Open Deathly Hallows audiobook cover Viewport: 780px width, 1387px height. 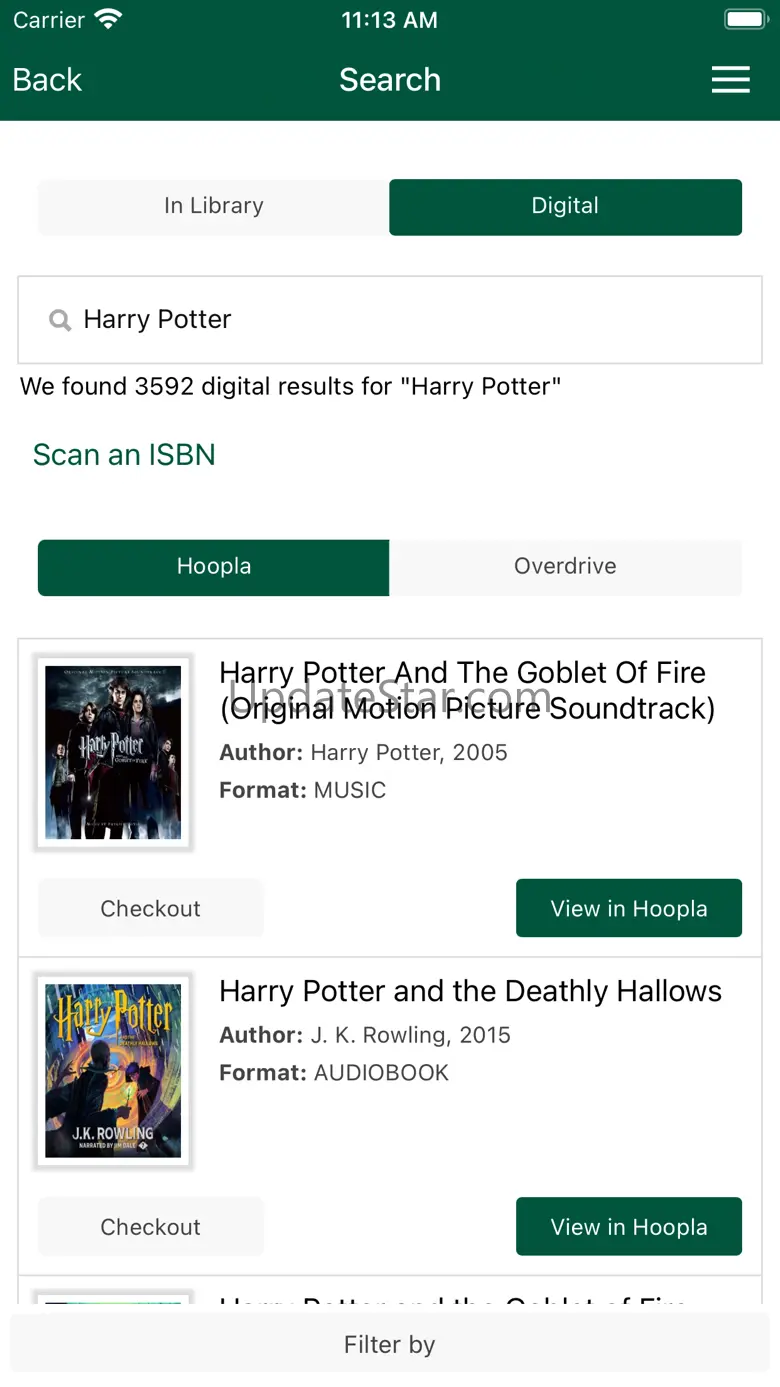click(113, 1071)
